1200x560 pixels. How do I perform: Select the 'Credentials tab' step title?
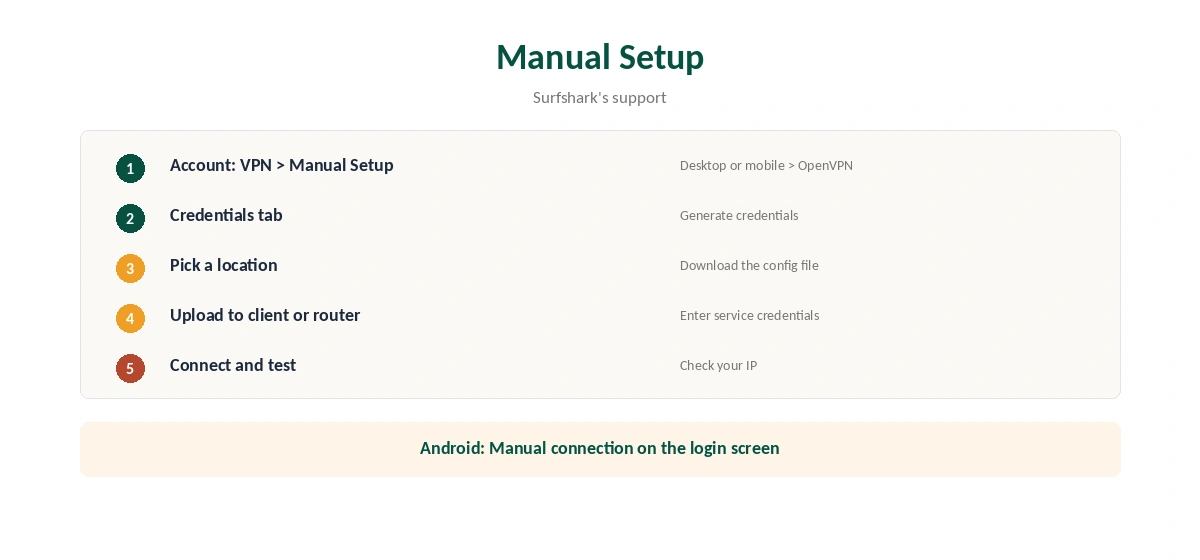226,215
